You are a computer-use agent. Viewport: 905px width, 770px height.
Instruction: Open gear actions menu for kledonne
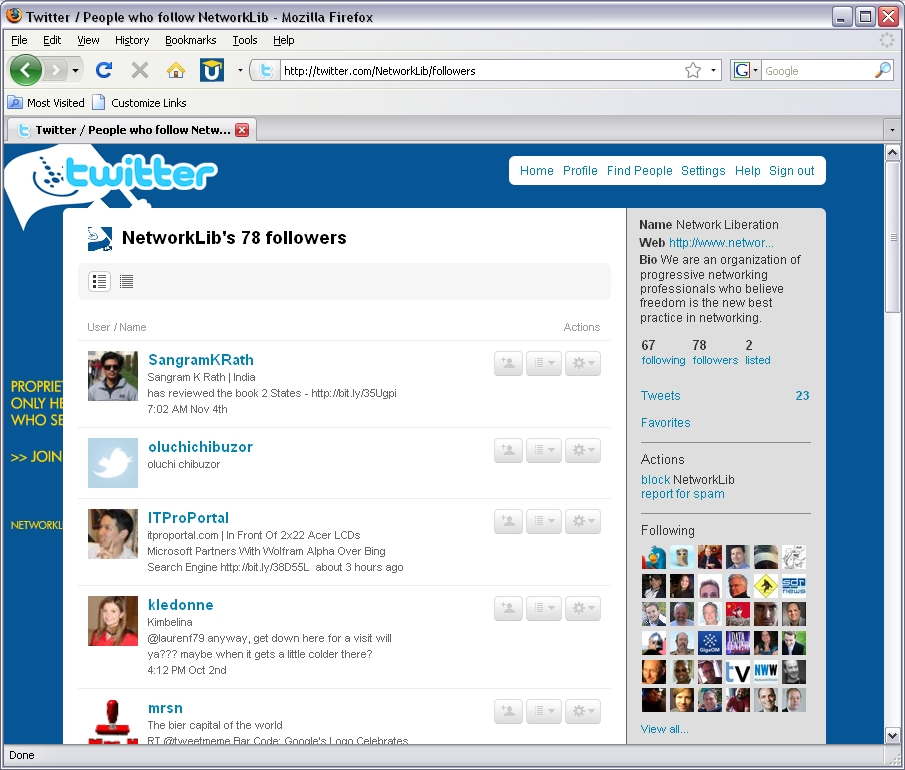pos(583,608)
